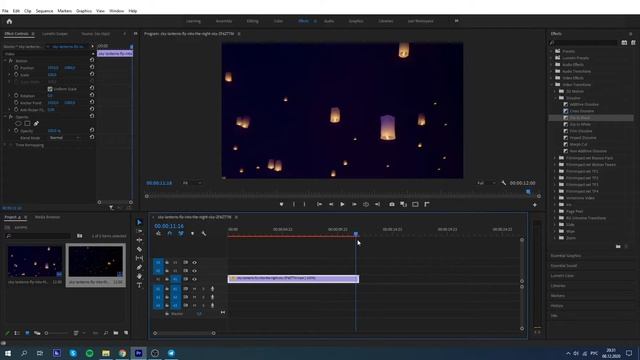Open Essential Graphics panel
This screenshot has height=360, width=640.
(566, 256)
